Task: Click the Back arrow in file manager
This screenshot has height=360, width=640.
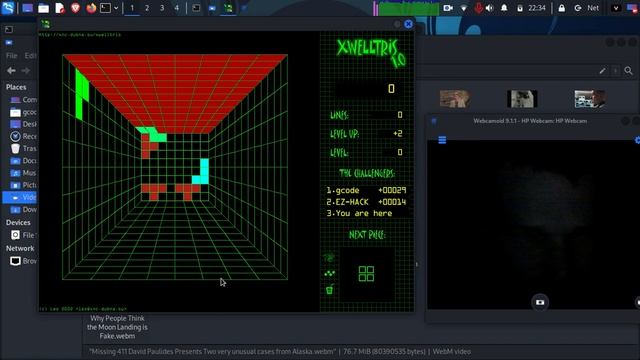Action: (11, 71)
